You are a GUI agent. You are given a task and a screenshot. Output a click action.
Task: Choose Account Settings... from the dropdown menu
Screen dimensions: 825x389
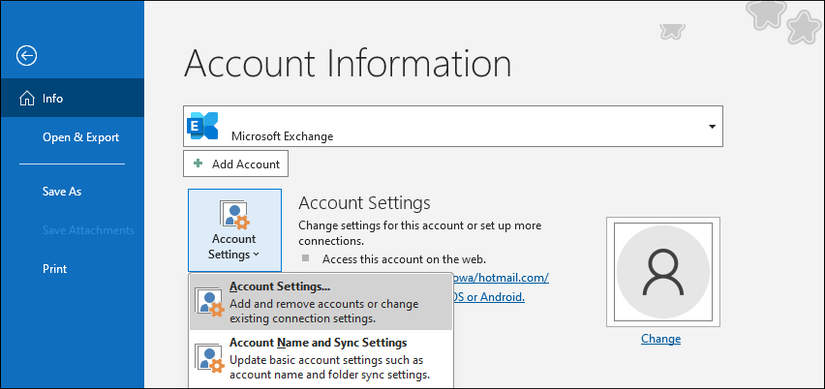click(320, 302)
